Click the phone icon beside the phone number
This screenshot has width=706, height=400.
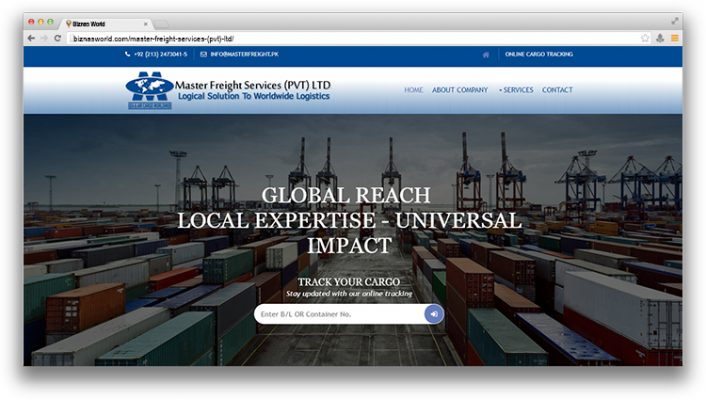click(x=128, y=54)
